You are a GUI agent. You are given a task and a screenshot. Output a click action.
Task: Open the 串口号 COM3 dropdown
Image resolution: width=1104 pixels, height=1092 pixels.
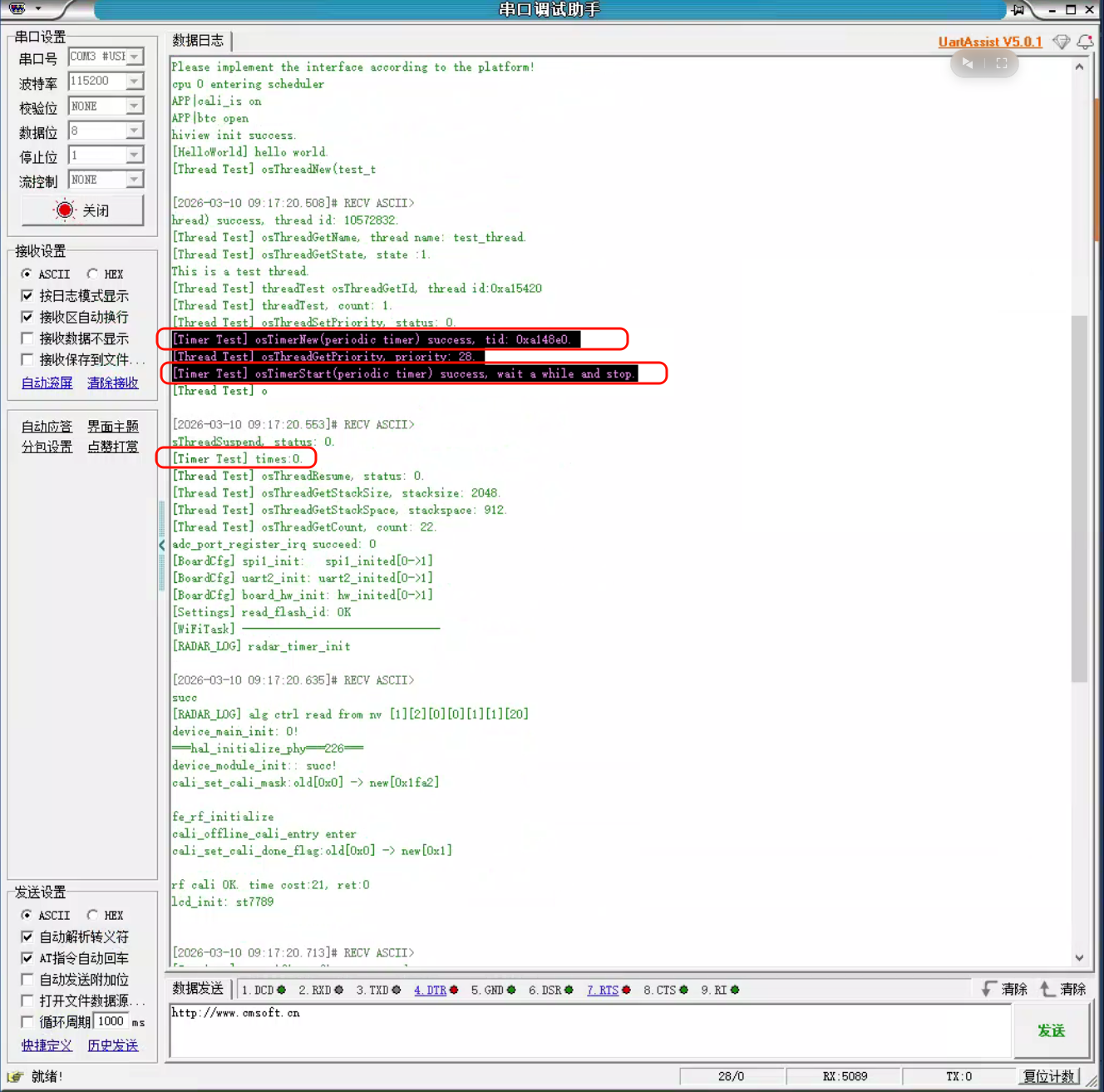tap(135, 57)
